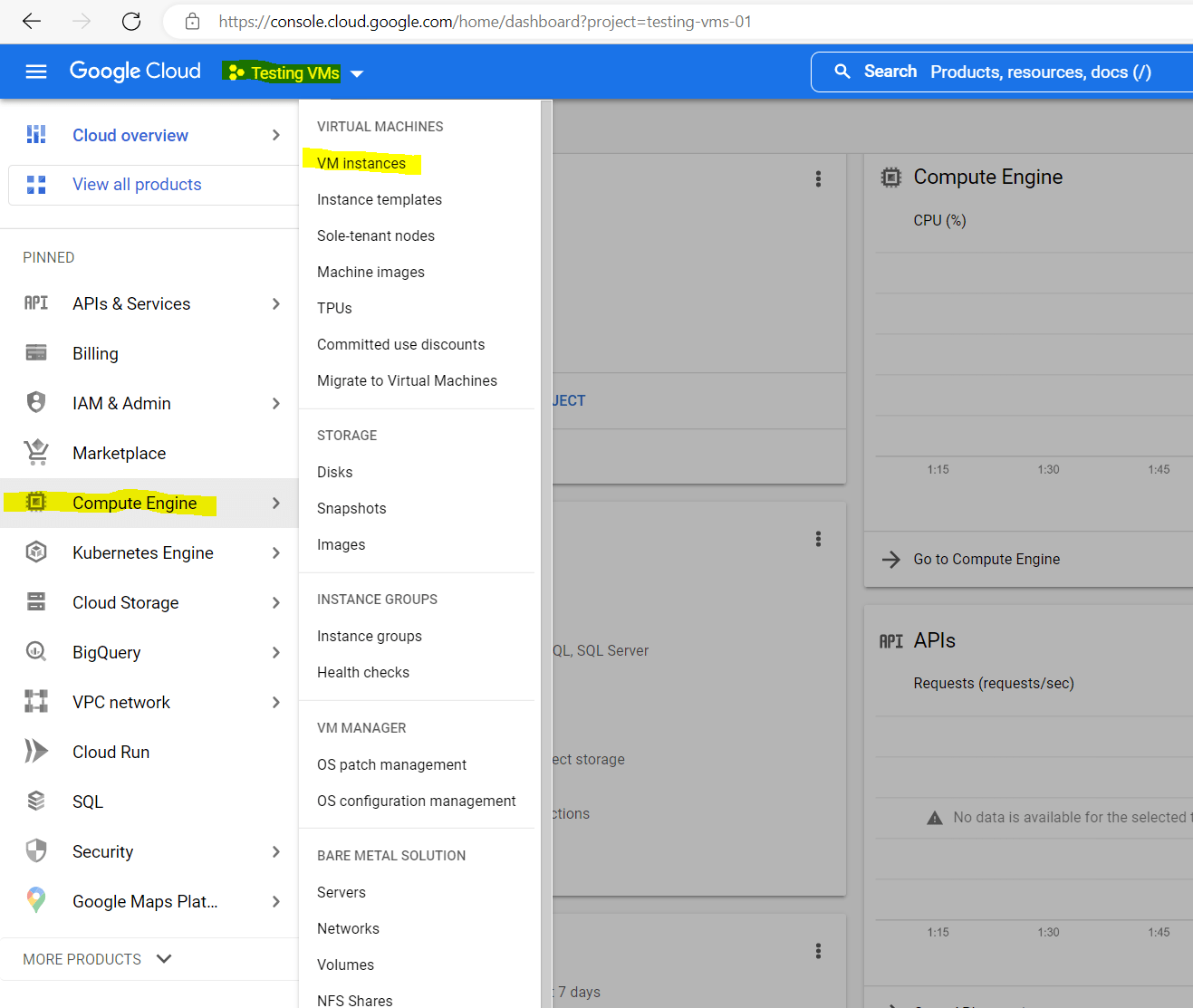Expand the MORE PRODUCTS section

pyautogui.click(x=97, y=959)
